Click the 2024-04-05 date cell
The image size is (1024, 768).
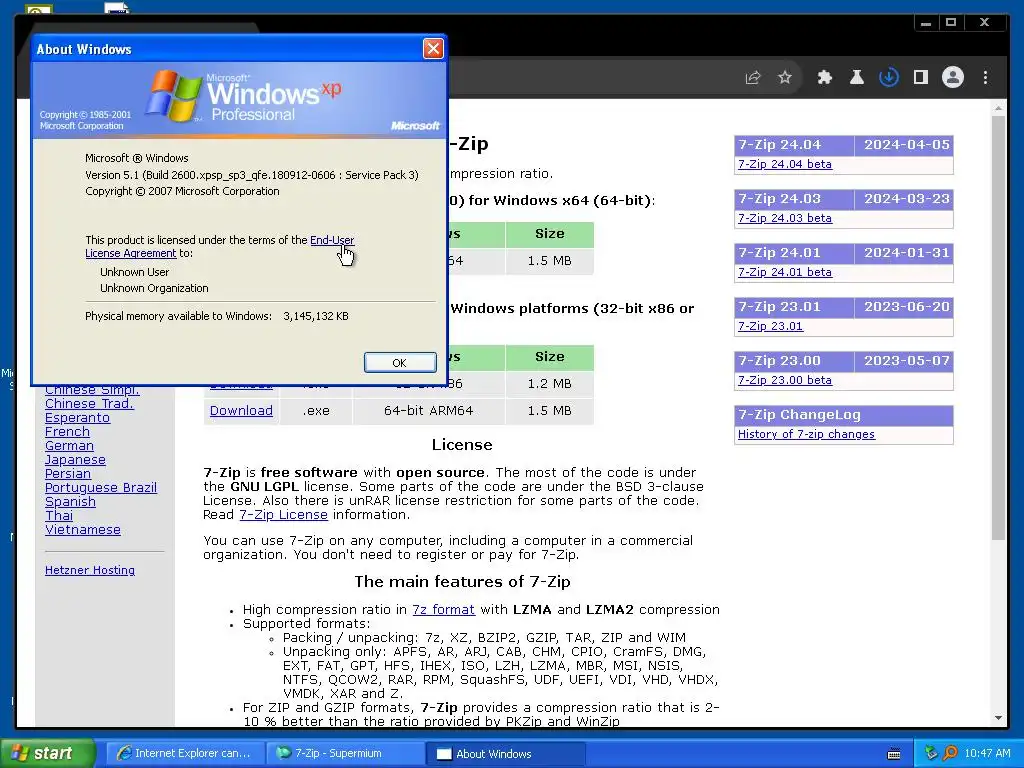point(906,145)
